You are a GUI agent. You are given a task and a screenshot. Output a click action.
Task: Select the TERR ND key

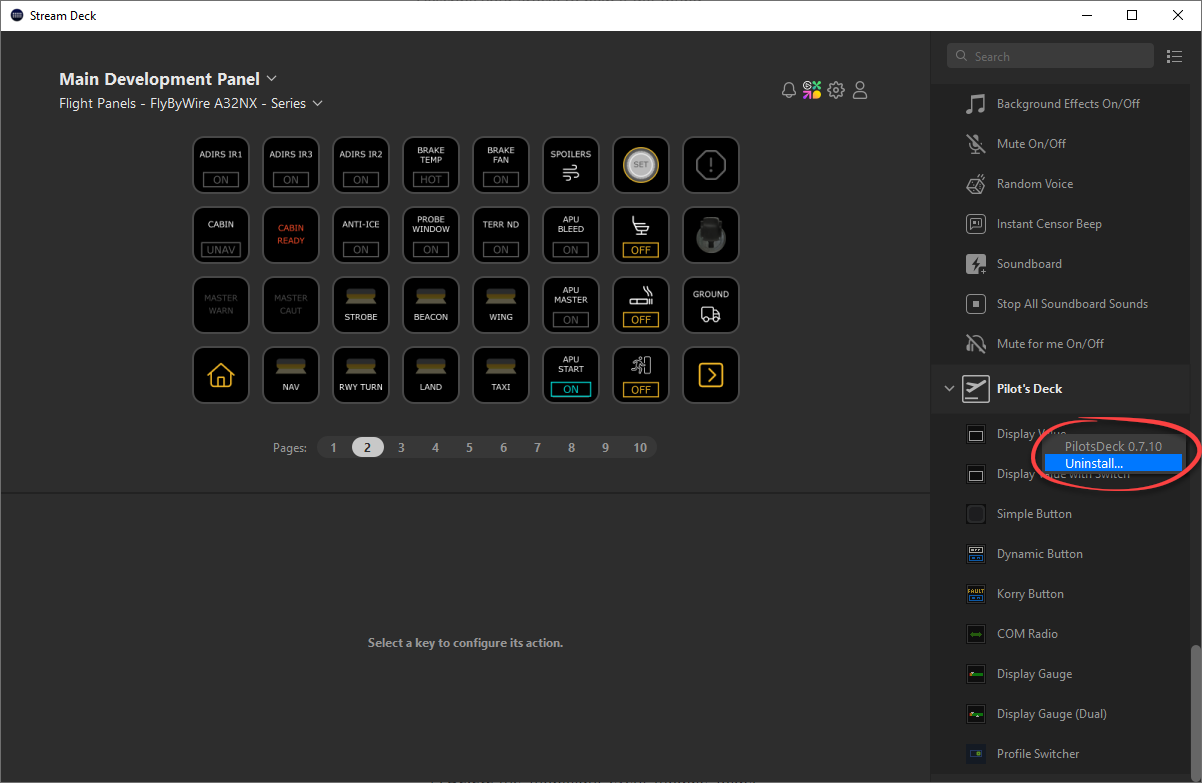click(501, 235)
